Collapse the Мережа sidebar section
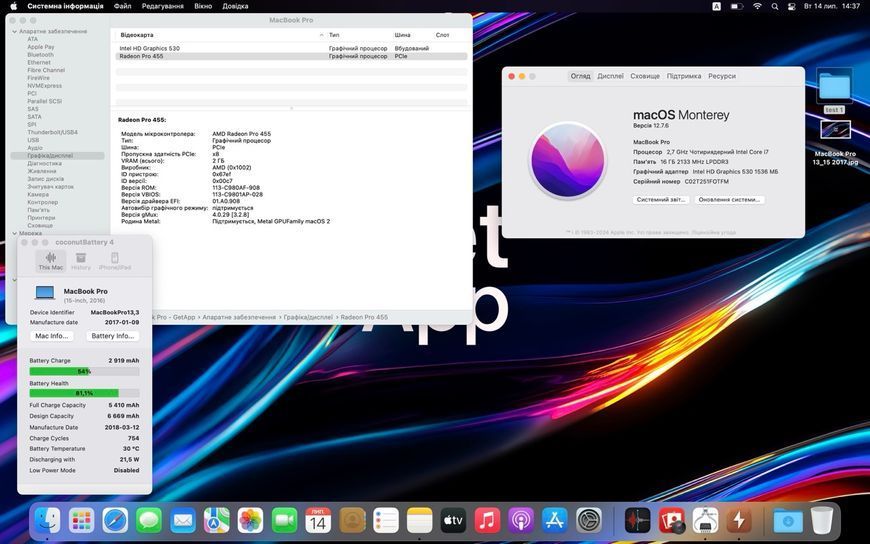 click(15, 234)
